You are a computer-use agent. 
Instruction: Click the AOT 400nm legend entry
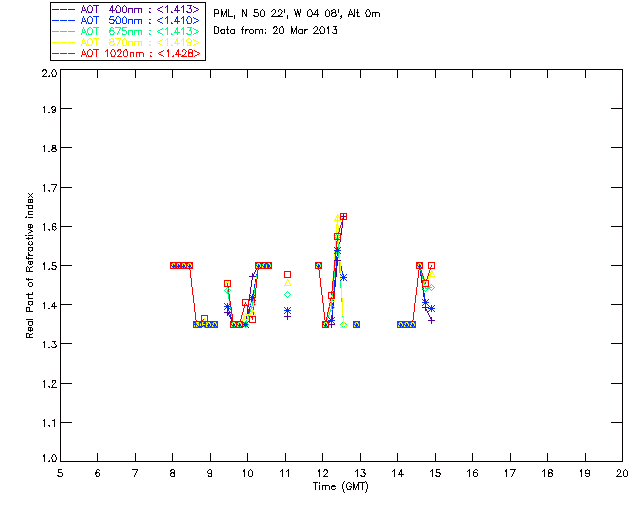click(127, 9)
